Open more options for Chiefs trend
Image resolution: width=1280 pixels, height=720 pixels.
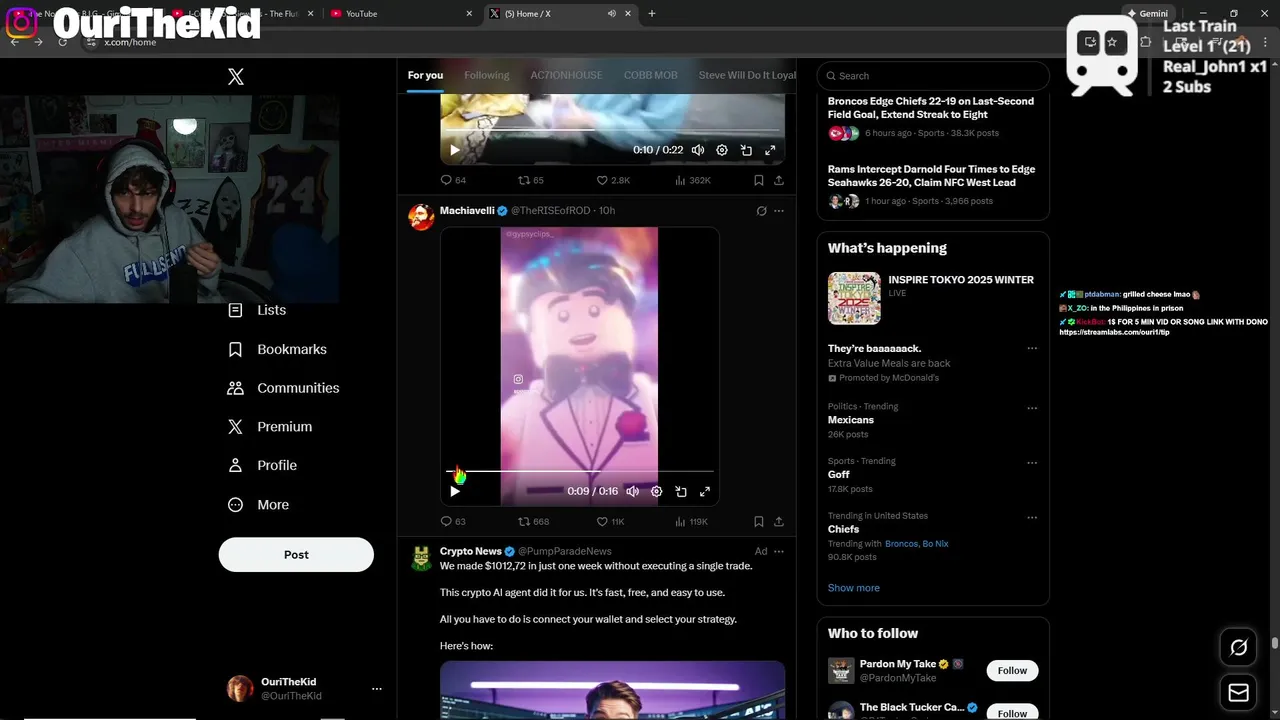click(1032, 517)
